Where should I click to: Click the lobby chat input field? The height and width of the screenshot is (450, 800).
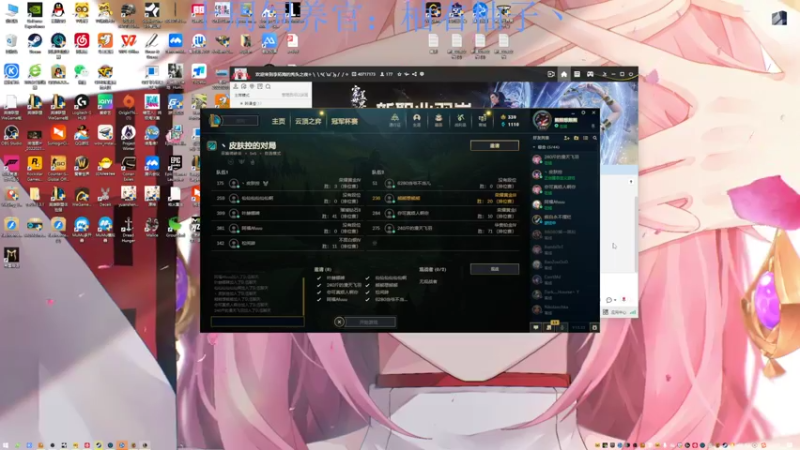click(x=258, y=321)
